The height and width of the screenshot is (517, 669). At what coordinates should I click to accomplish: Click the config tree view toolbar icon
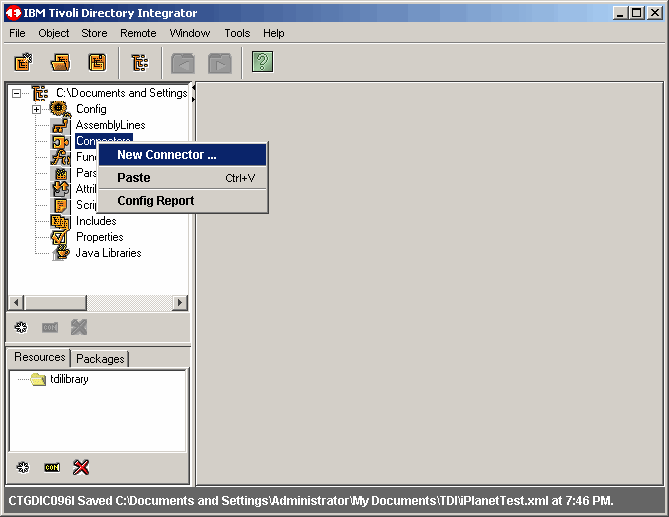pos(140,63)
